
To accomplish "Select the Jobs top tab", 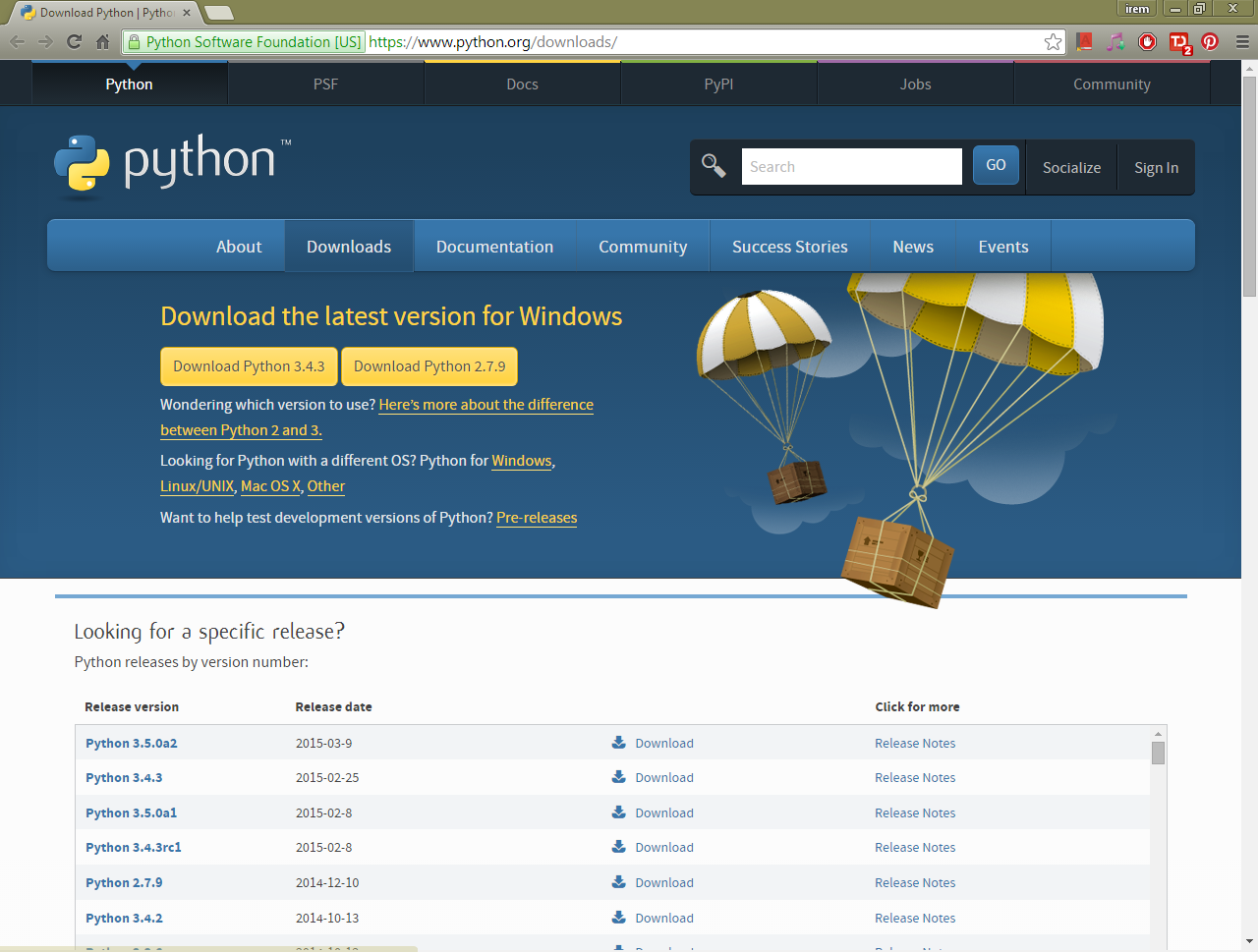I will pos(915,84).
